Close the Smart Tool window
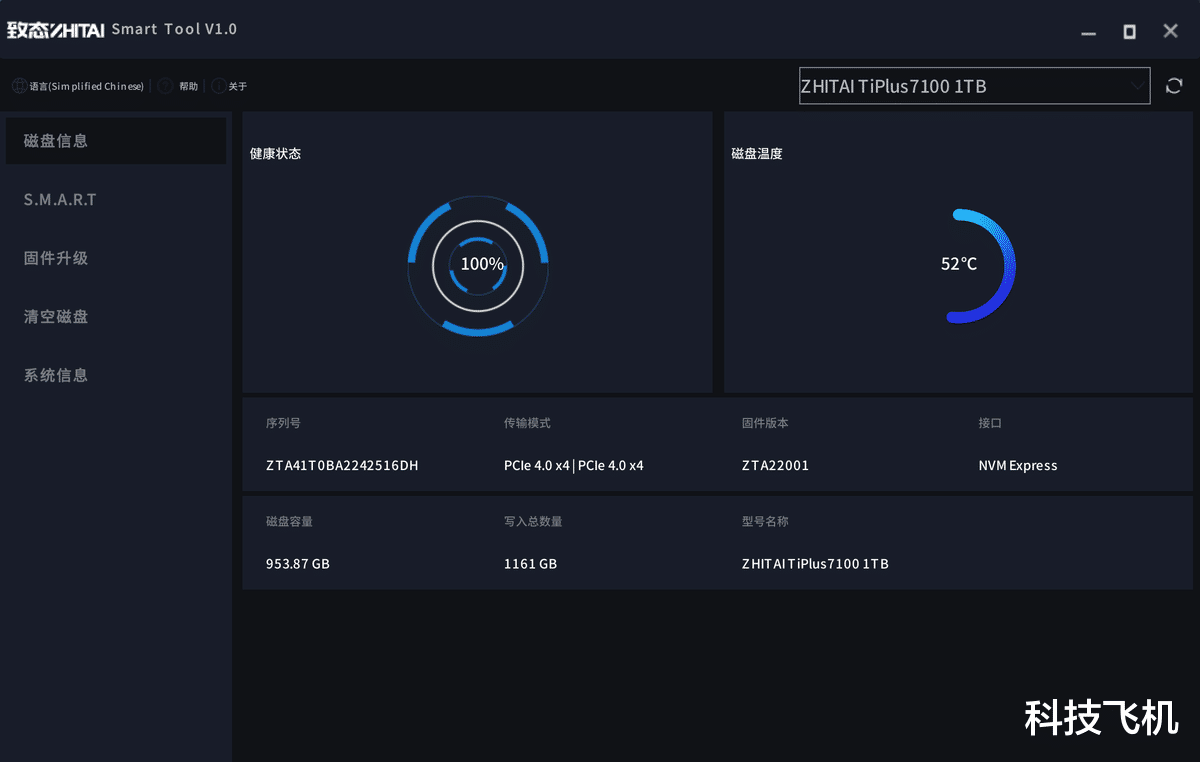Image resolution: width=1200 pixels, height=762 pixels. 1170,31
